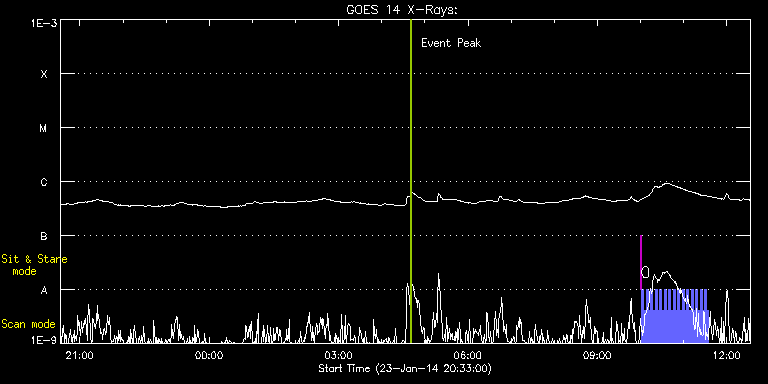Select the magenta observation start marker
Viewport: 768px width, 384px height.
[641, 262]
